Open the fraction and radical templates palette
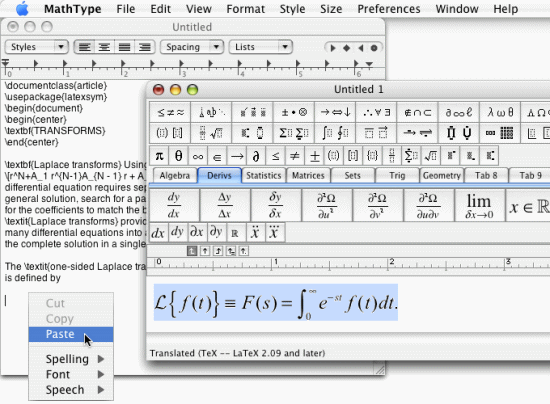Screen dimensions: 550x404 (x=211, y=133)
